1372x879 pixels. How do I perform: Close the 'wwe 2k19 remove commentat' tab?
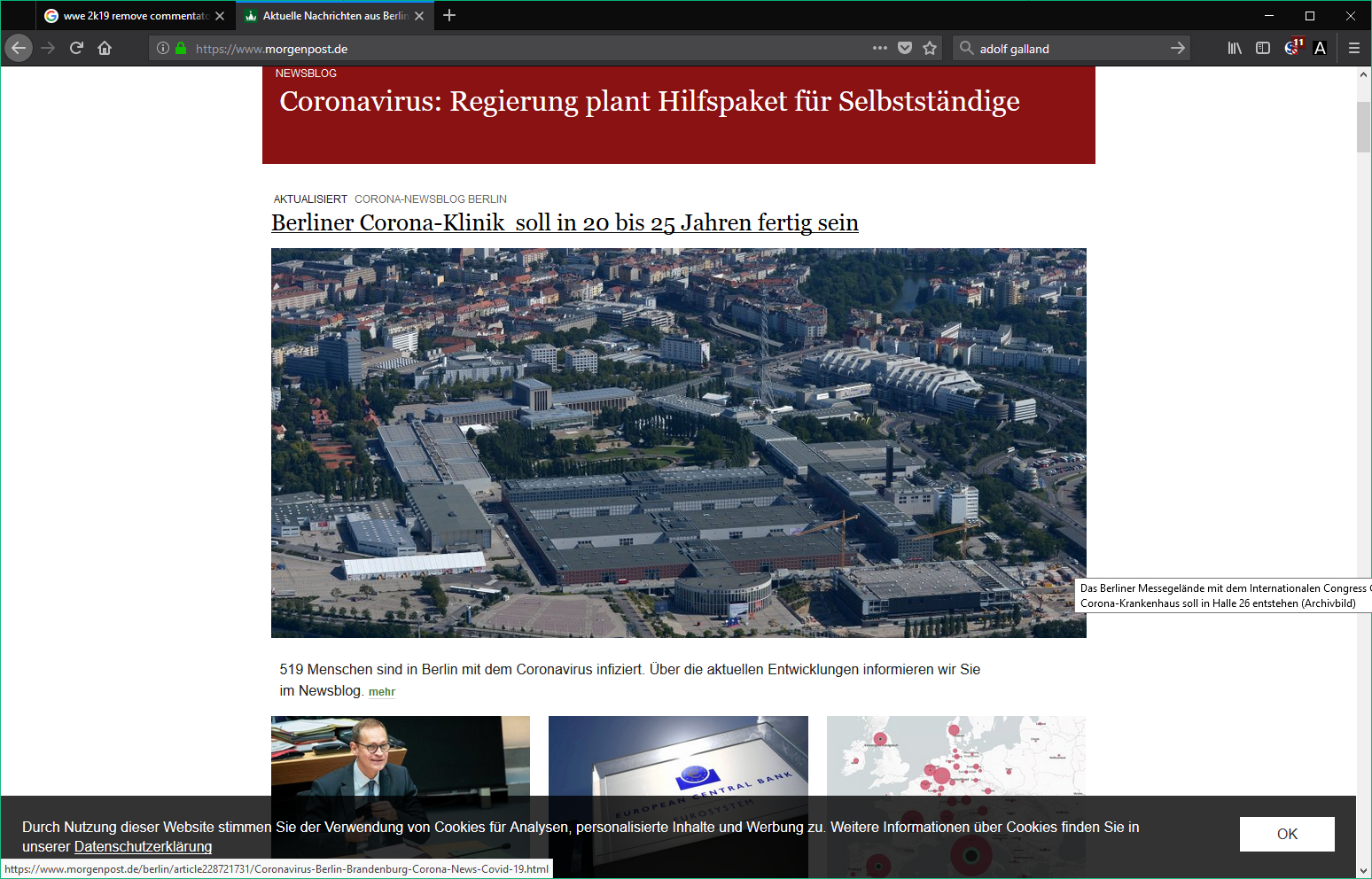220,16
